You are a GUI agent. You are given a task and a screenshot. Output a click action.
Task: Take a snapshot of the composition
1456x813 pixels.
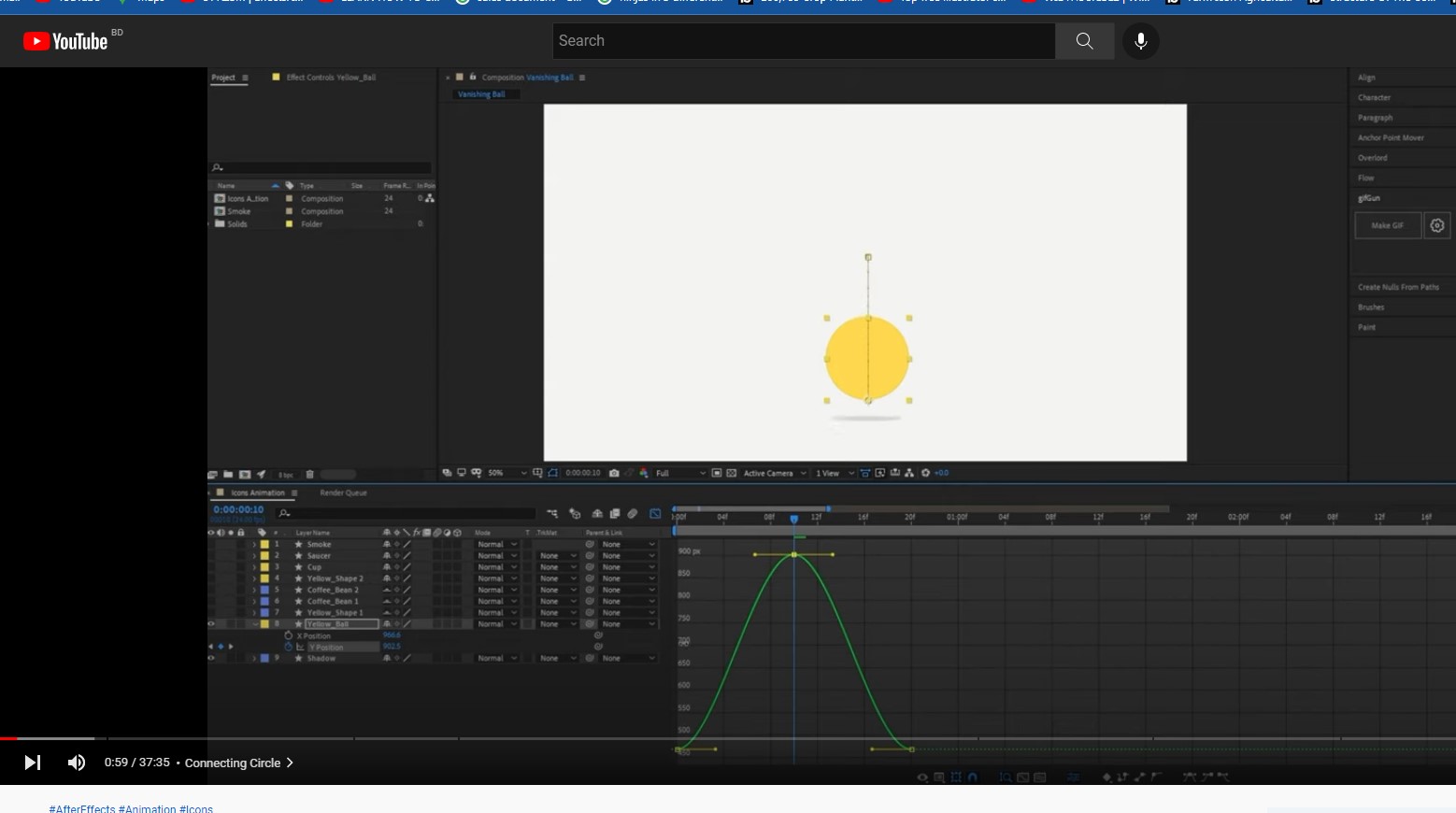coord(613,473)
